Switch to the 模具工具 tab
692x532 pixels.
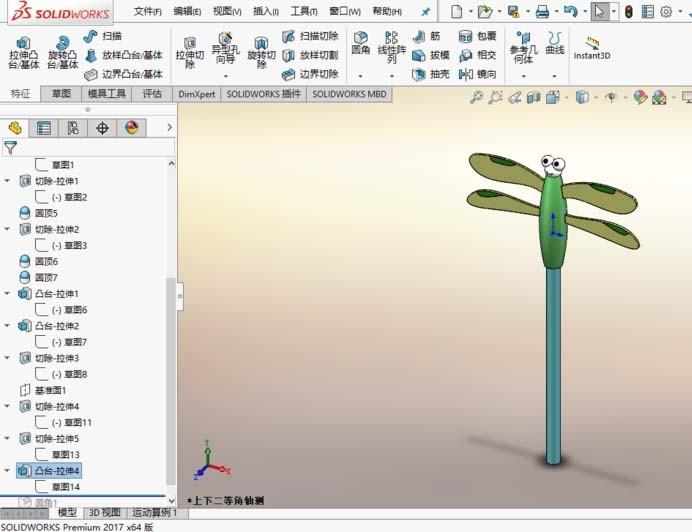pos(107,94)
